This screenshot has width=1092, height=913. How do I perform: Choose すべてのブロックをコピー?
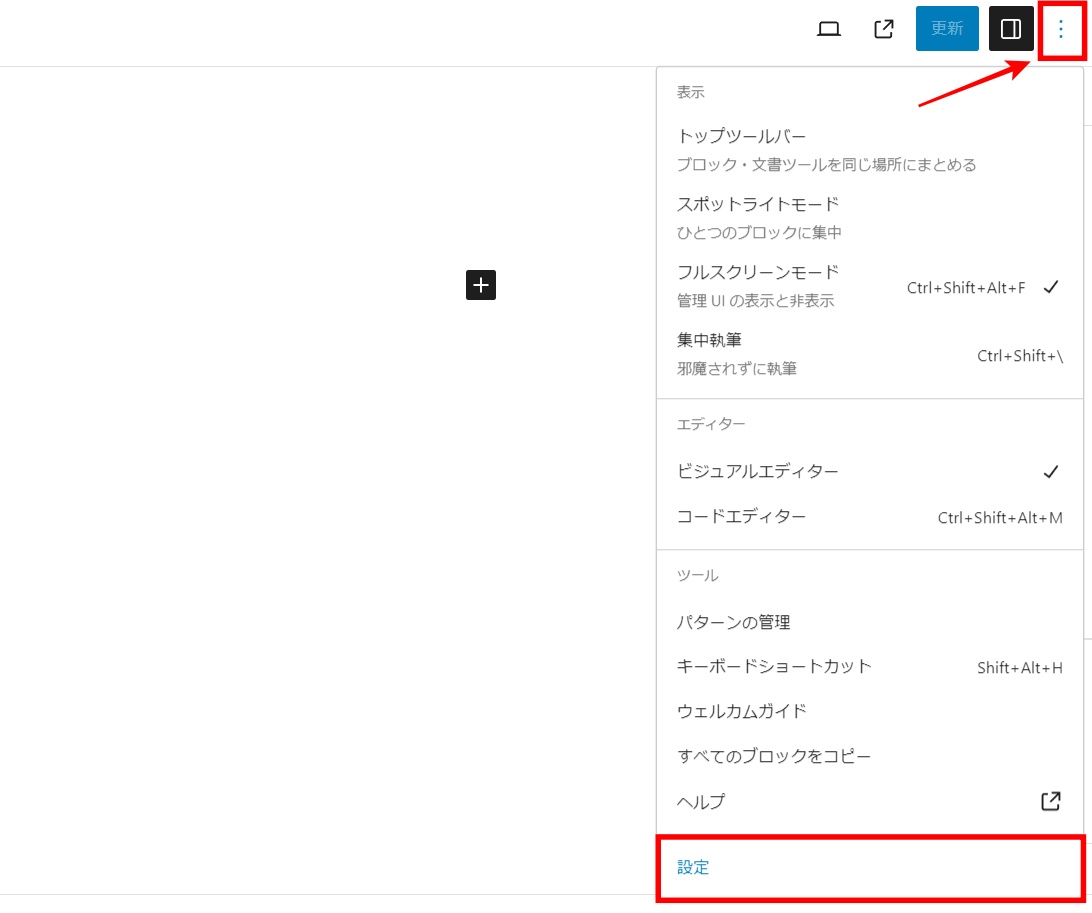click(774, 756)
